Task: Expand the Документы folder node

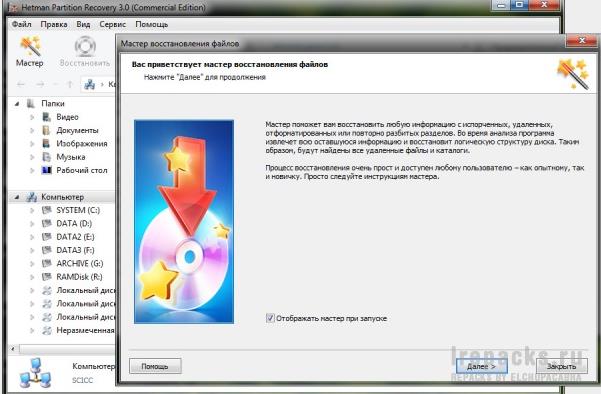Action: [32, 130]
